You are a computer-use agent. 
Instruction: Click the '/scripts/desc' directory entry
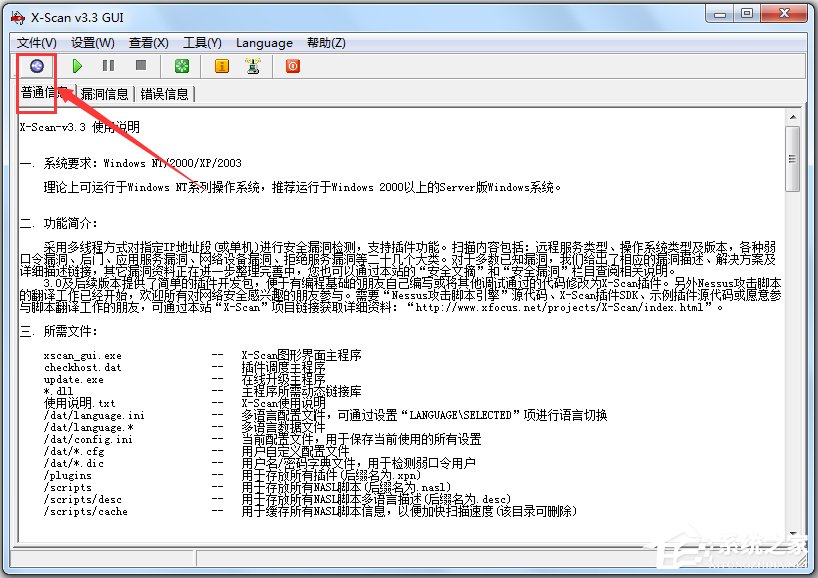(82, 499)
